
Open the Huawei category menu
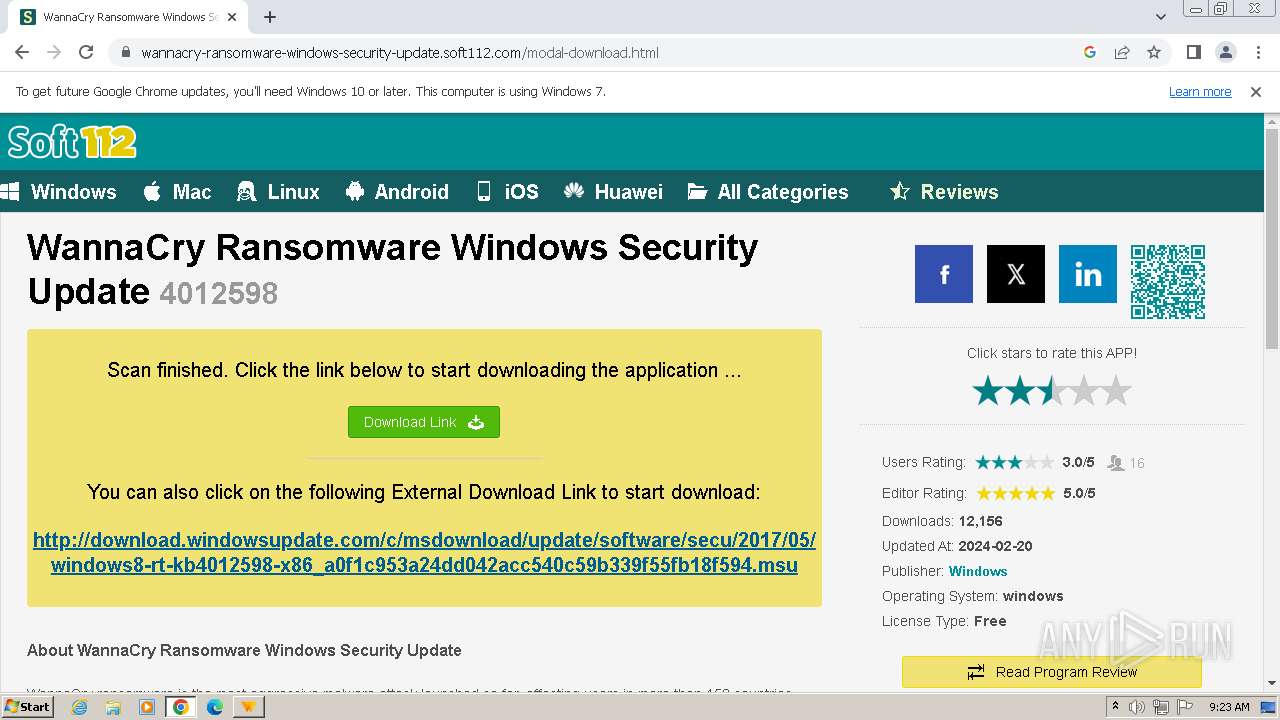pos(613,192)
